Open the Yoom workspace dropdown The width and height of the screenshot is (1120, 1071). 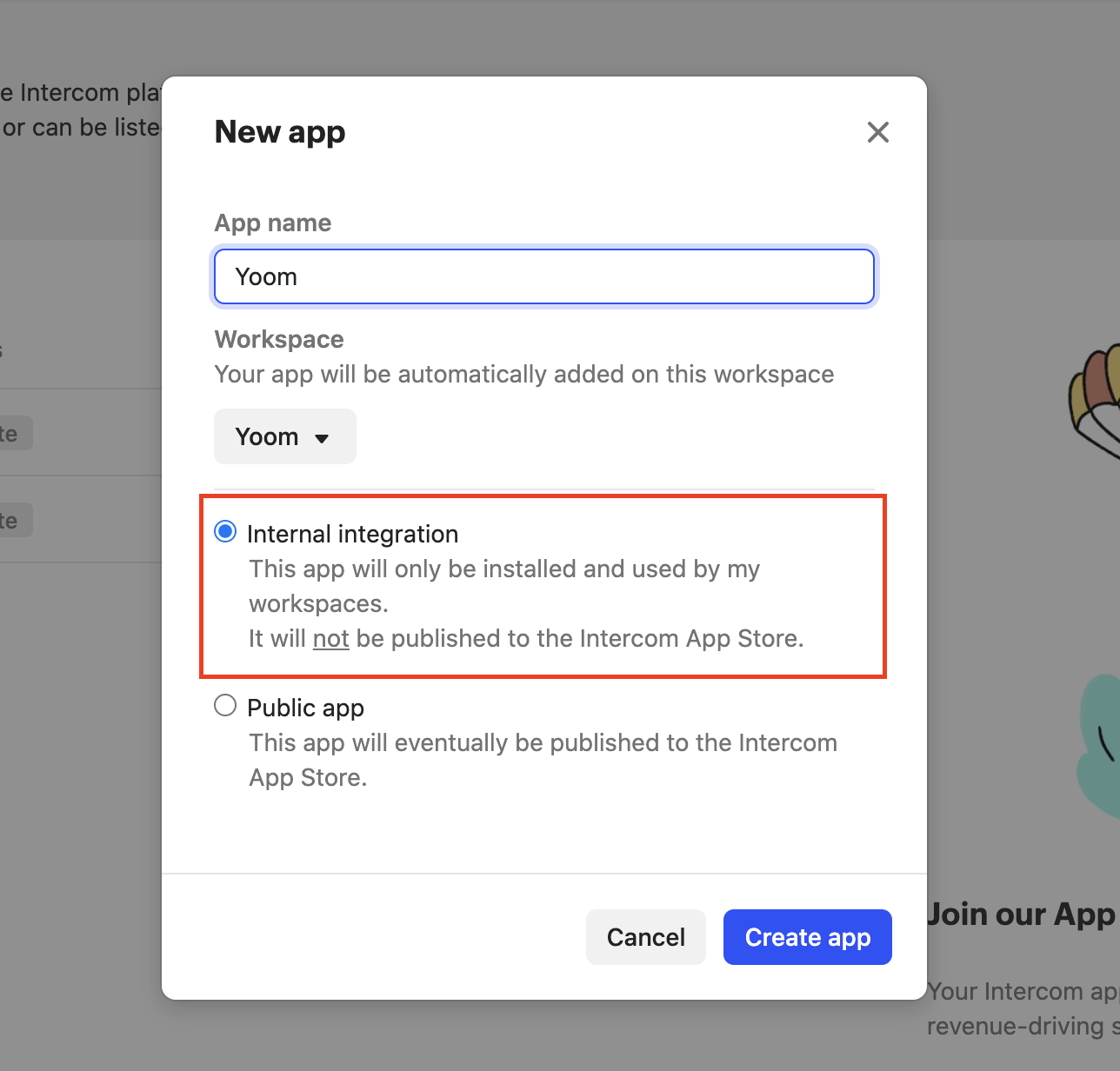coord(284,436)
